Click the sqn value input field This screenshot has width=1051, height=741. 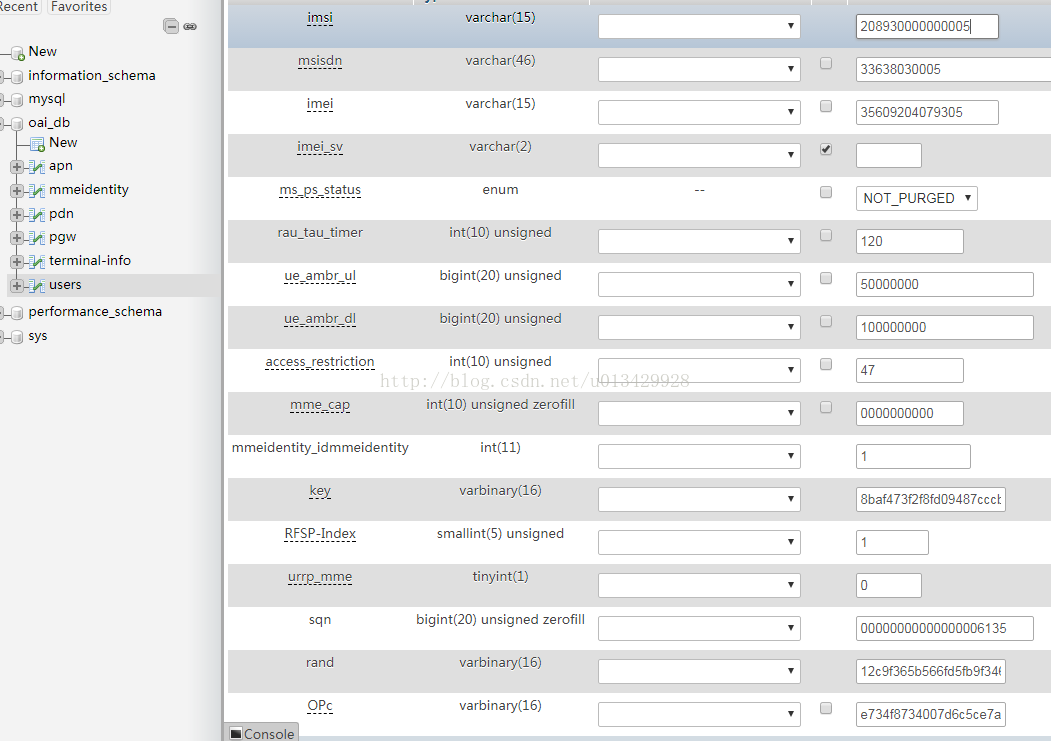click(944, 628)
